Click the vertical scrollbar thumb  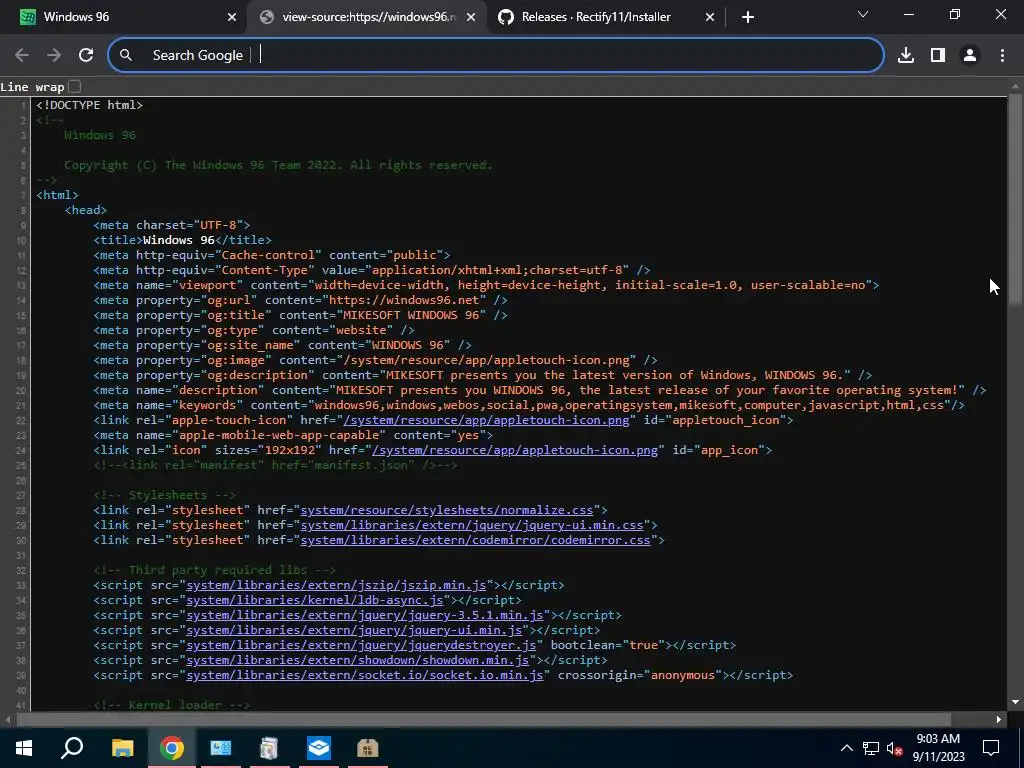pos(1015,199)
